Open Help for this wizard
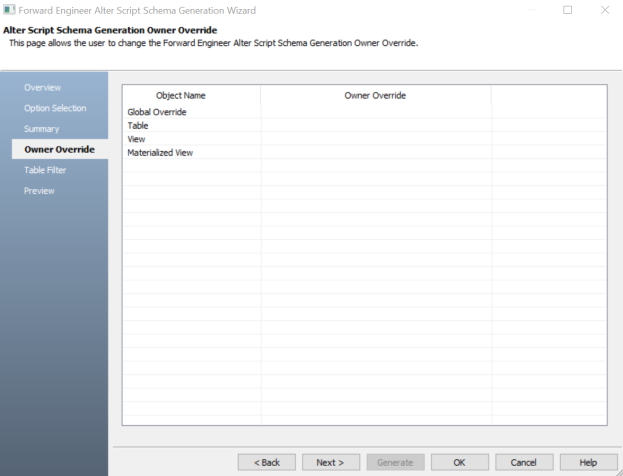The width and height of the screenshot is (623, 476). (x=588, y=462)
